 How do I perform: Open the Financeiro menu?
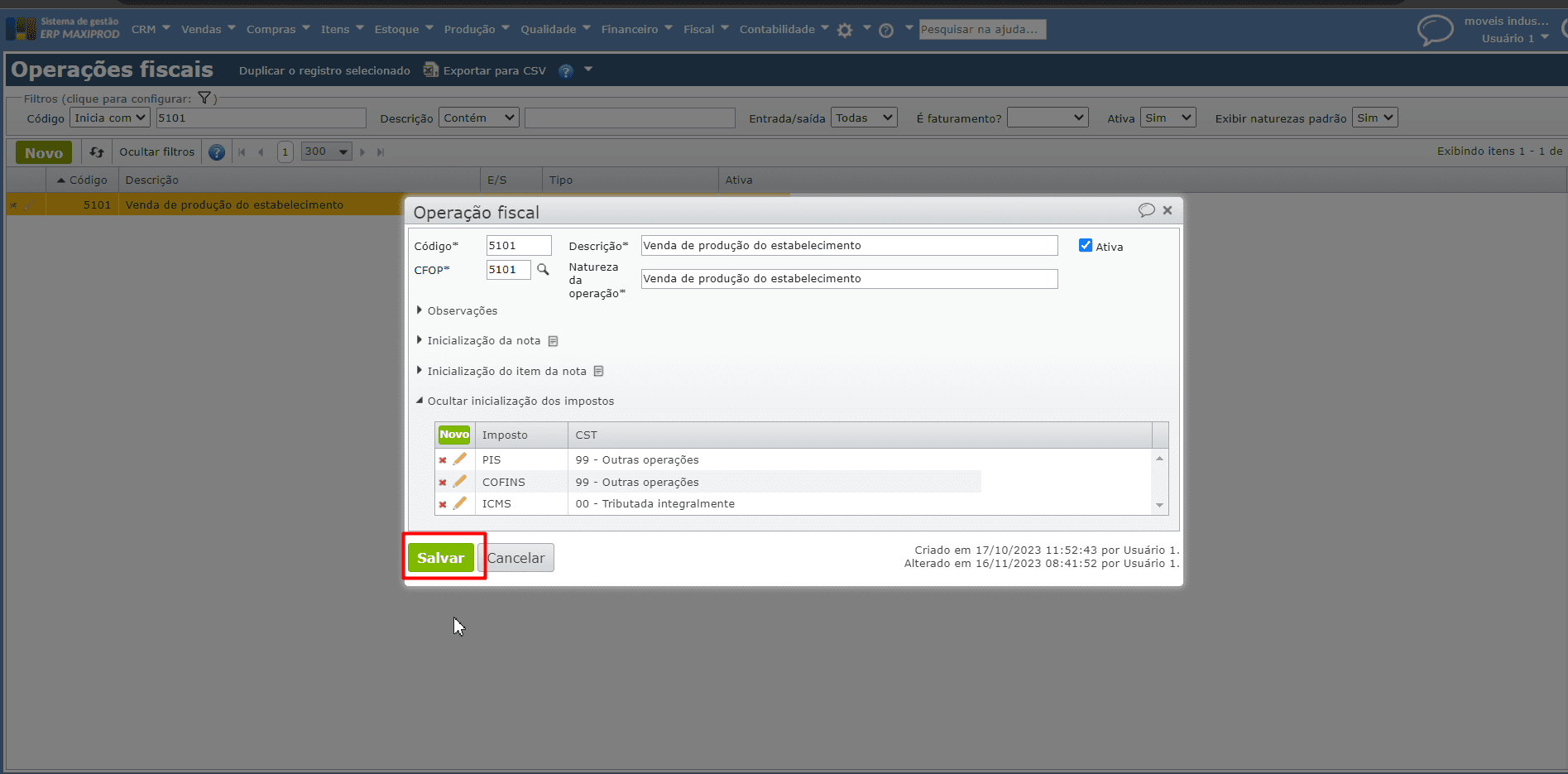click(x=637, y=30)
